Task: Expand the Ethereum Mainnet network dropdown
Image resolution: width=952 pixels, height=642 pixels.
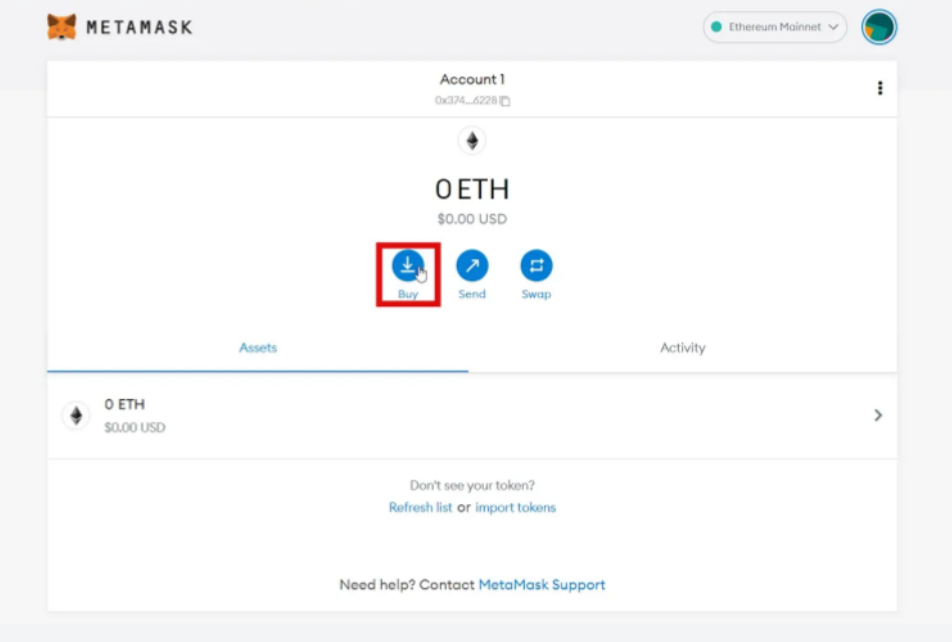Action: pyautogui.click(x=775, y=27)
